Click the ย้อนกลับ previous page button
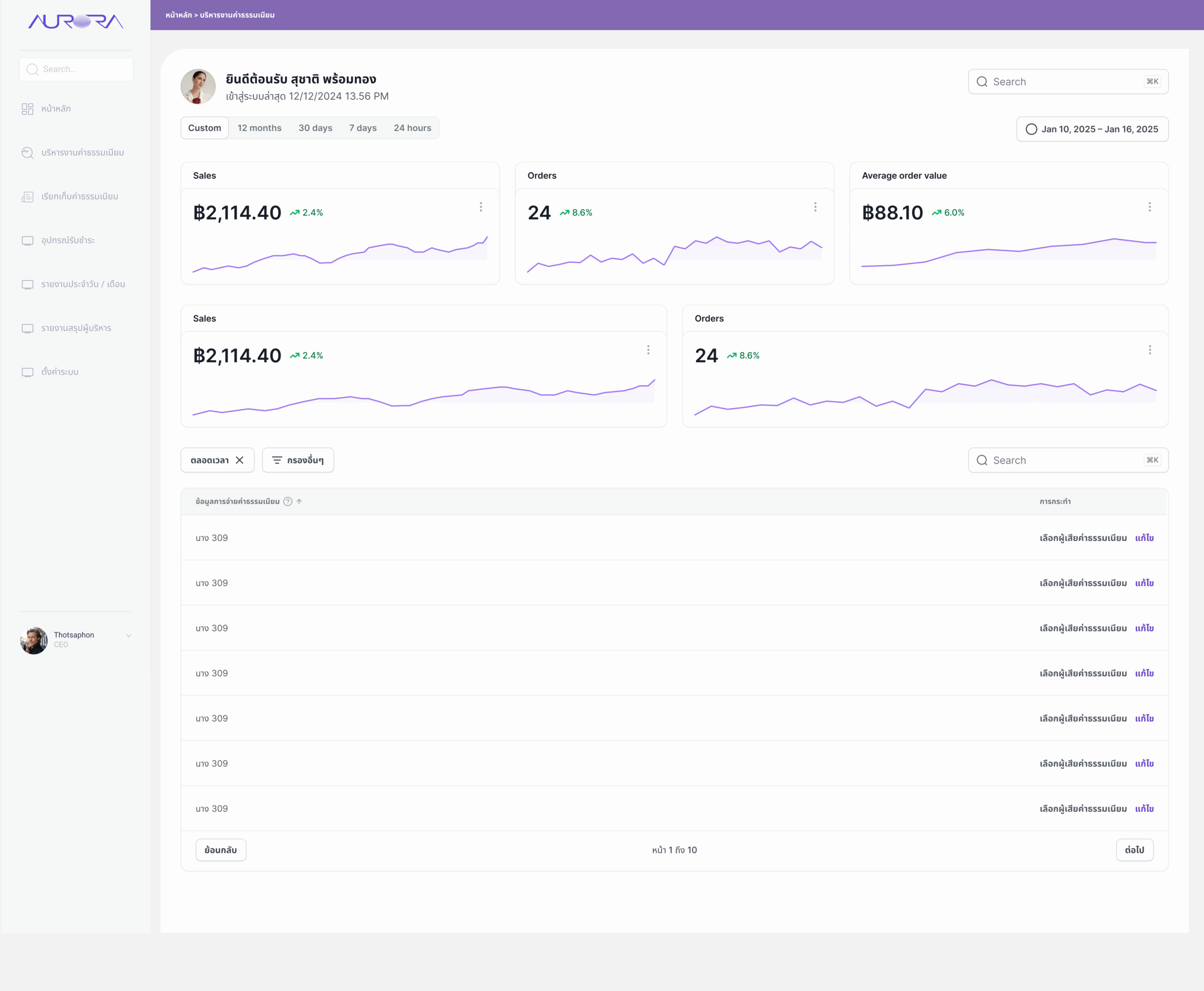The width and height of the screenshot is (1204, 991). 221,850
